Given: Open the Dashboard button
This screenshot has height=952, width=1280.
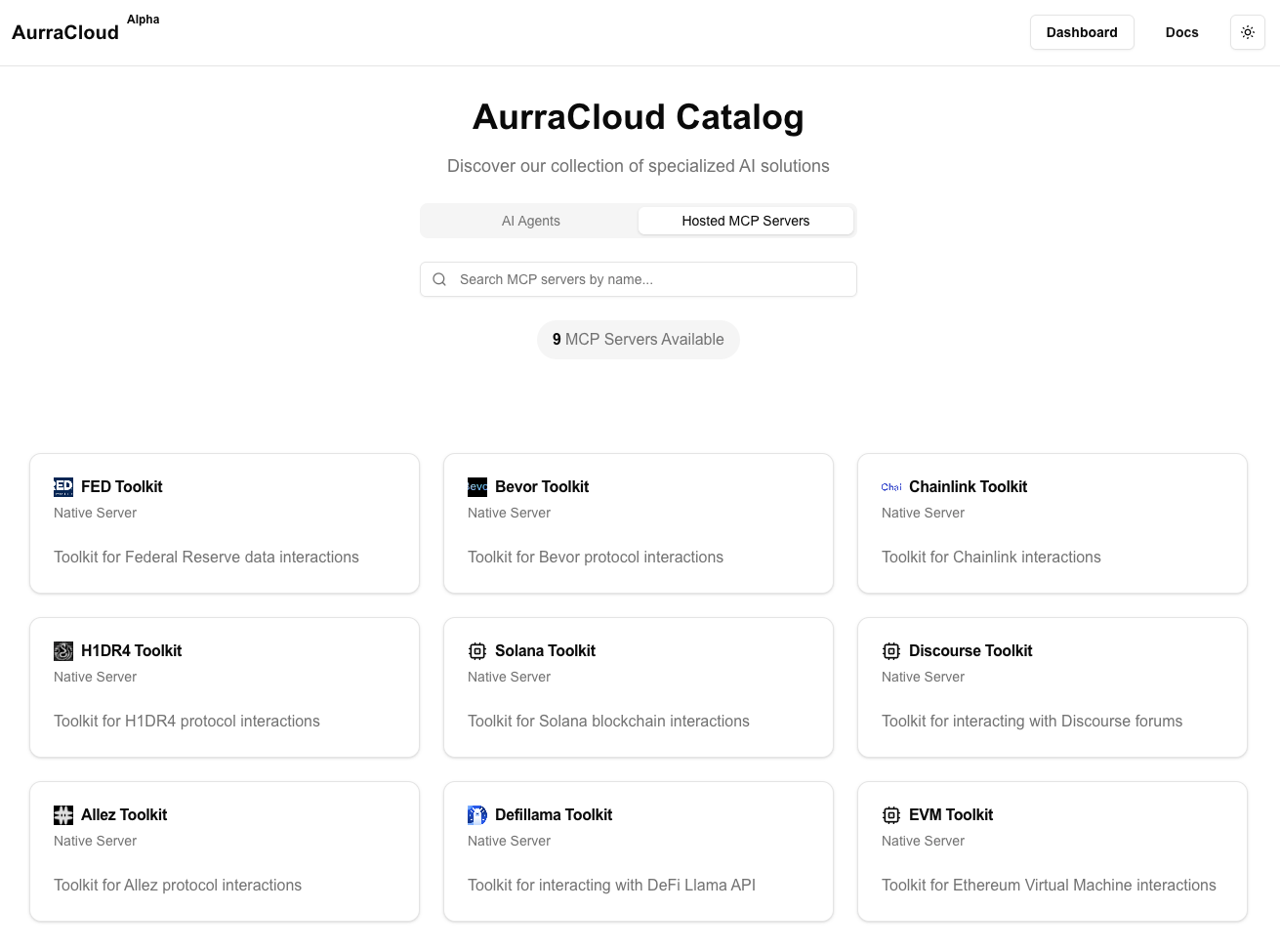Looking at the screenshot, I should tap(1082, 32).
